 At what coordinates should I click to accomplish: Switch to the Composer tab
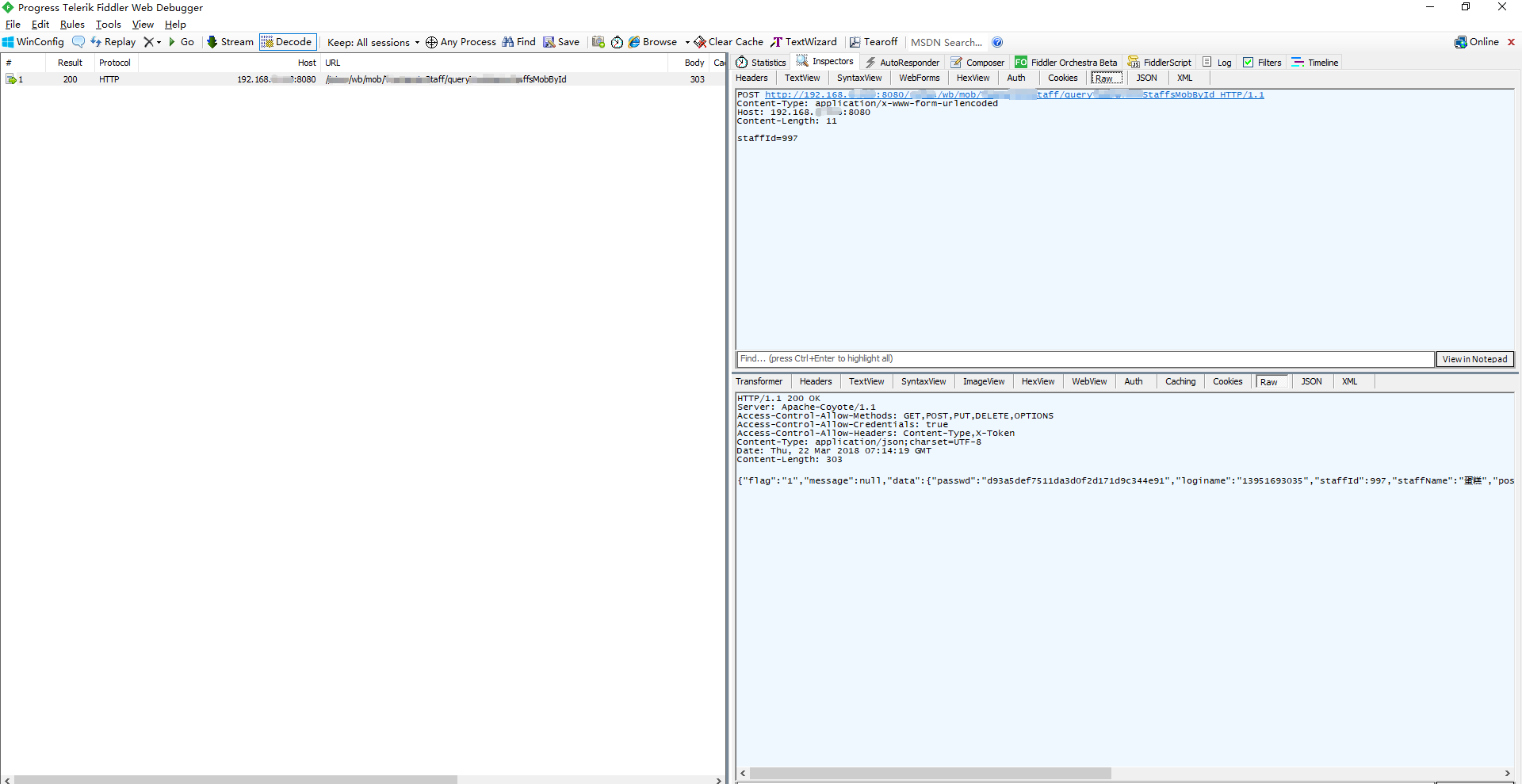pos(977,63)
